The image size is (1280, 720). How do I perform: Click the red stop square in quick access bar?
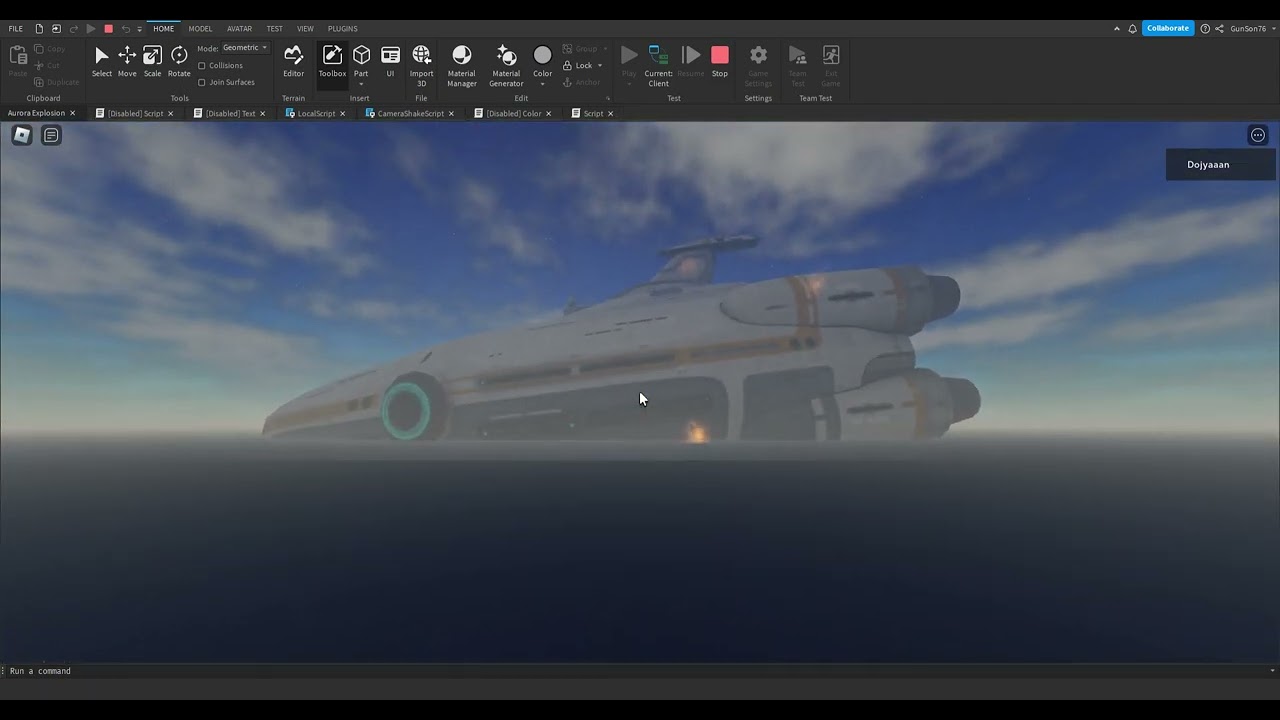pos(109,29)
